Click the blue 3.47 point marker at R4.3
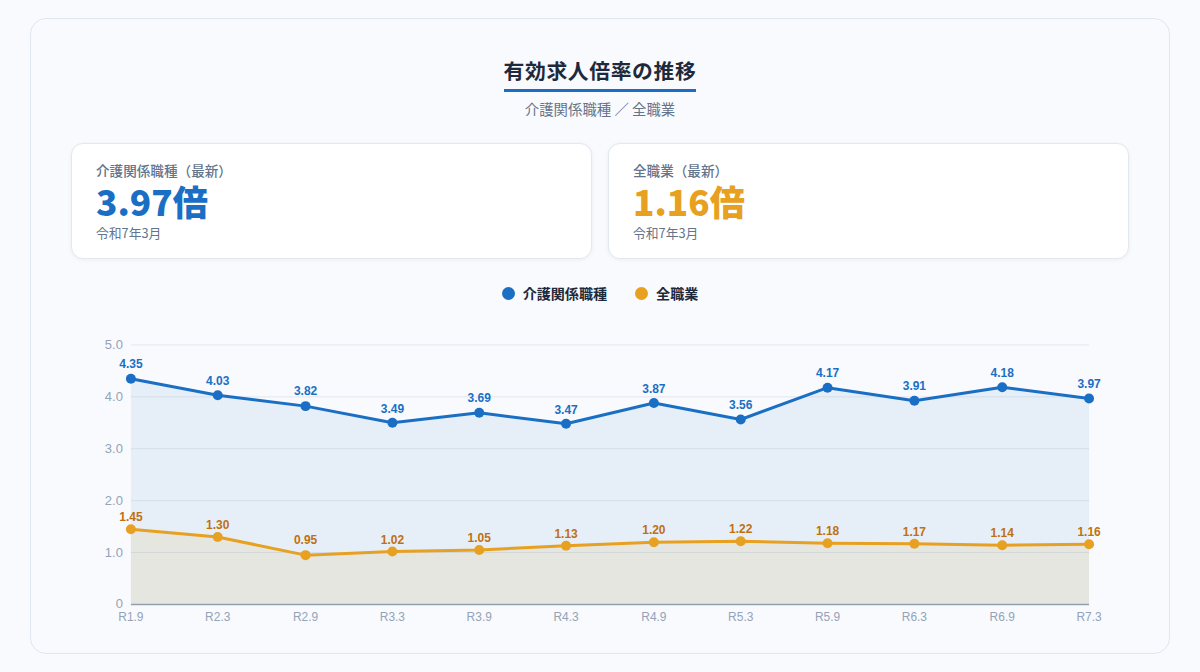Viewport: 1200px width, 672px height. coord(566,424)
